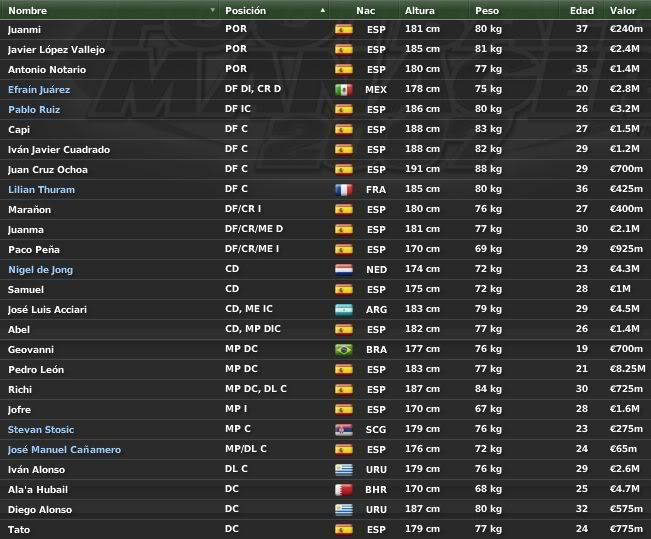Image resolution: width=651 pixels, height=539 pixels.
Task: Open player profile link Pablo Ruiz
Action: point(34,110)
